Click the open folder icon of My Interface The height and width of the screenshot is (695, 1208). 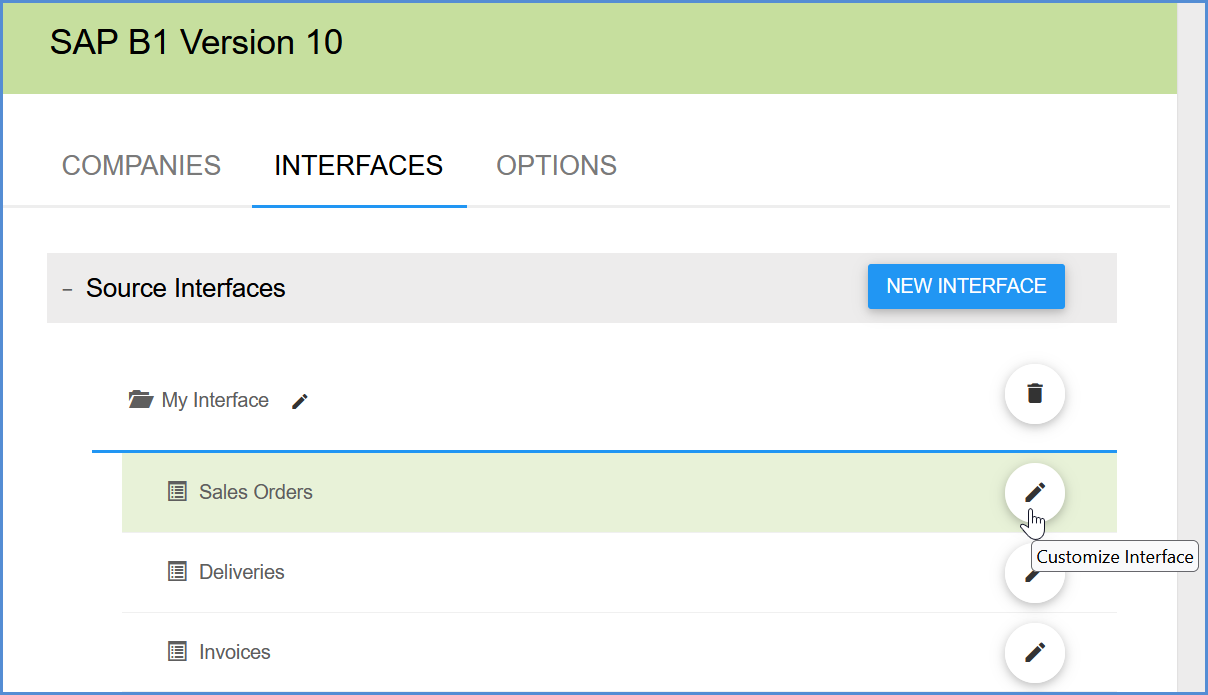coord(141,400)
